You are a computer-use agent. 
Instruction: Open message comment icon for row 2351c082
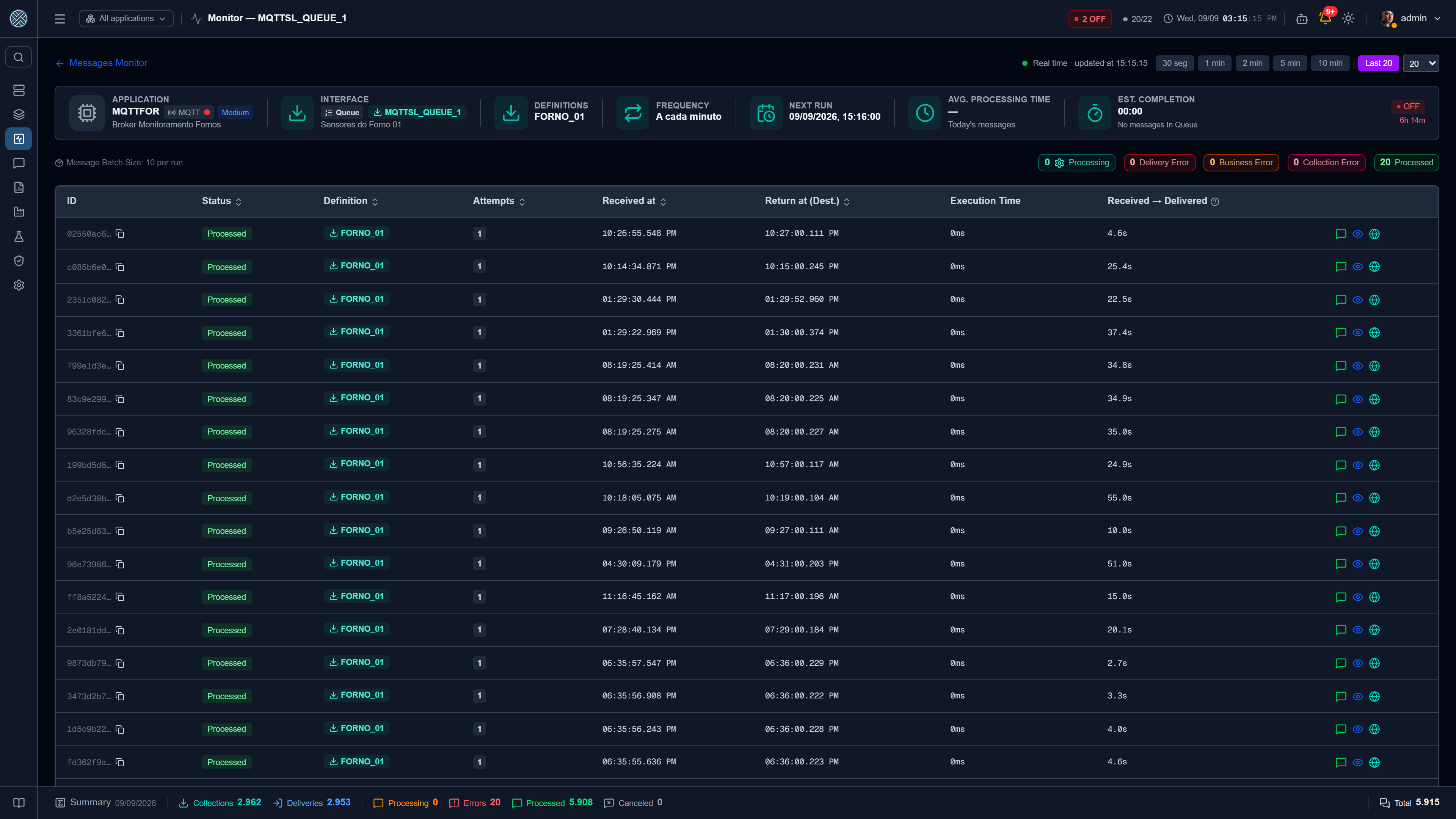[1340, 300]
